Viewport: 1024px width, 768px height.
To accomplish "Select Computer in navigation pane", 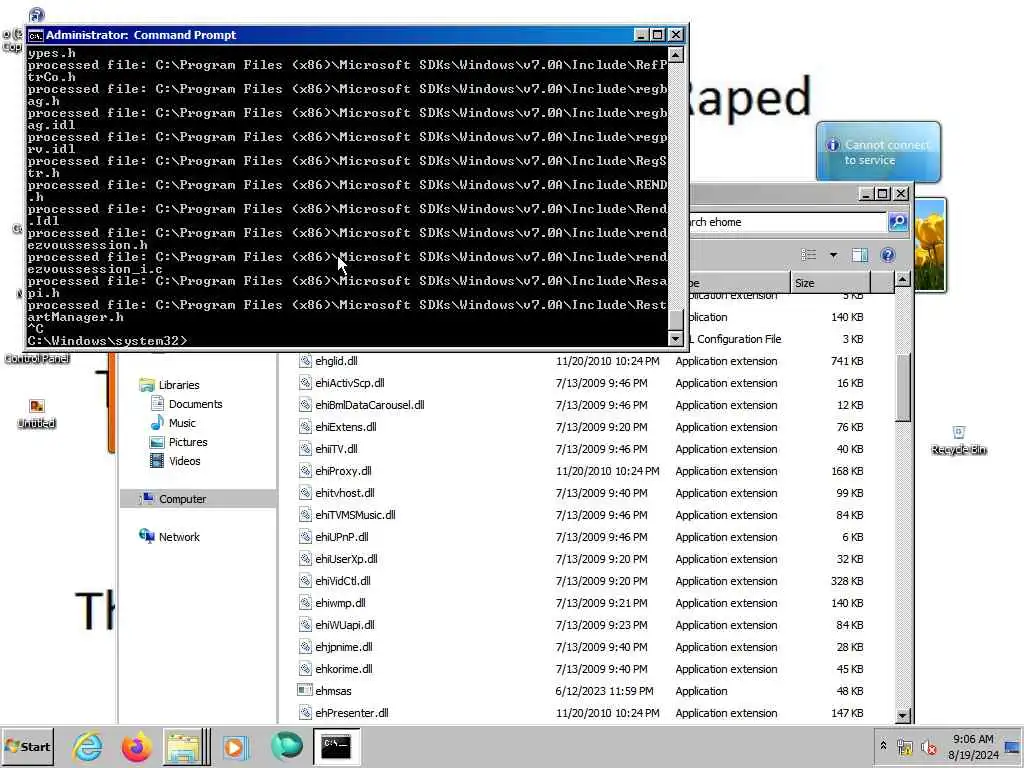I will coord(182,499).
